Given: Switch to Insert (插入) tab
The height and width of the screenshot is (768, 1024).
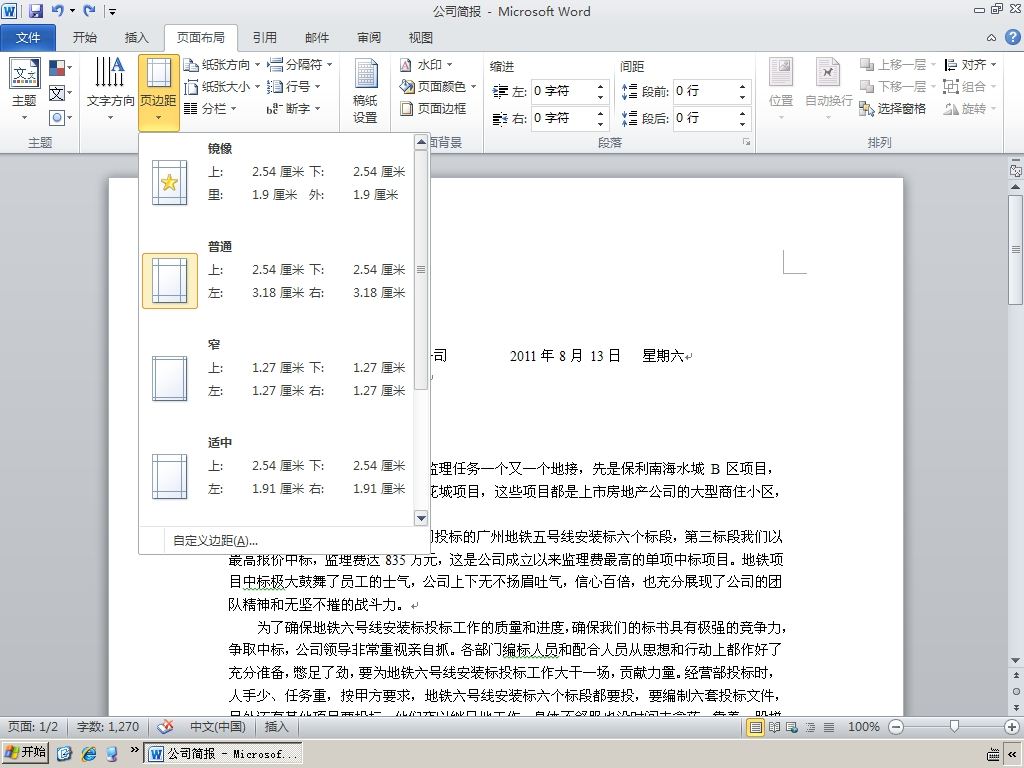Looking at the screenshot, I should 136,38.
